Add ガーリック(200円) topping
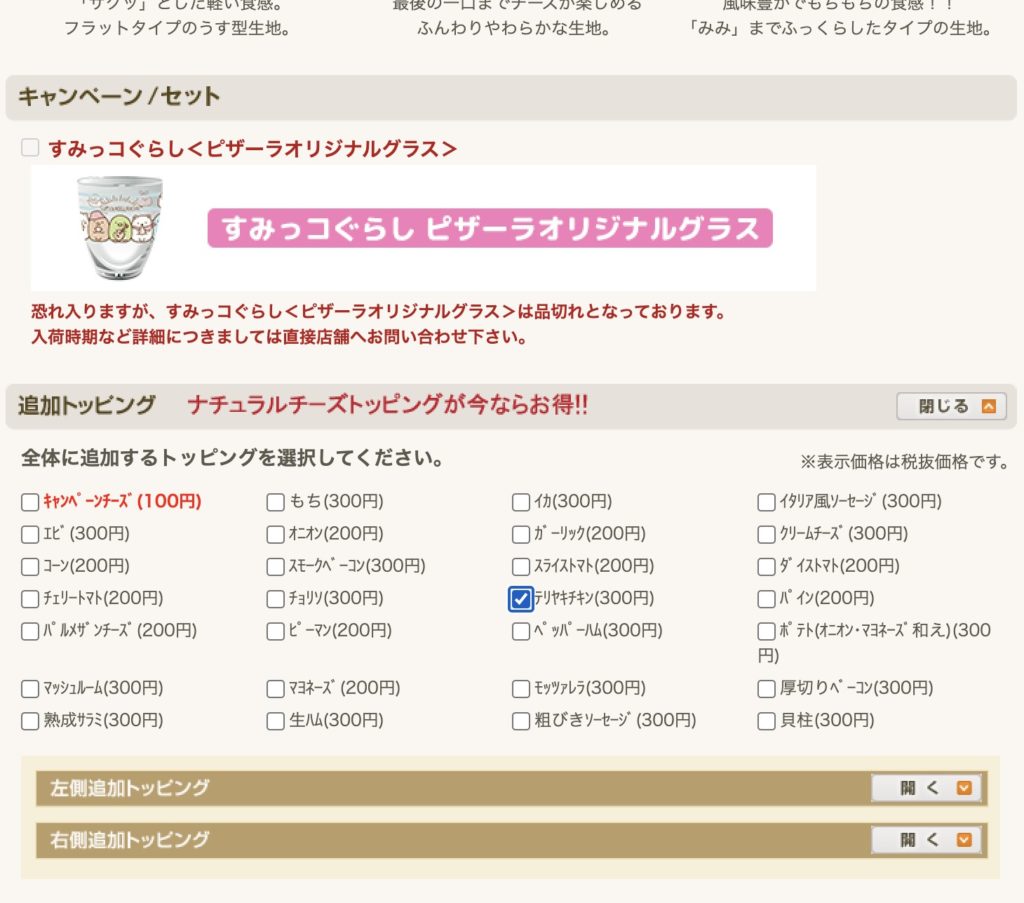Image resolution: width=1024 pixels, height=903 pixels. click(x=520, y=534)
